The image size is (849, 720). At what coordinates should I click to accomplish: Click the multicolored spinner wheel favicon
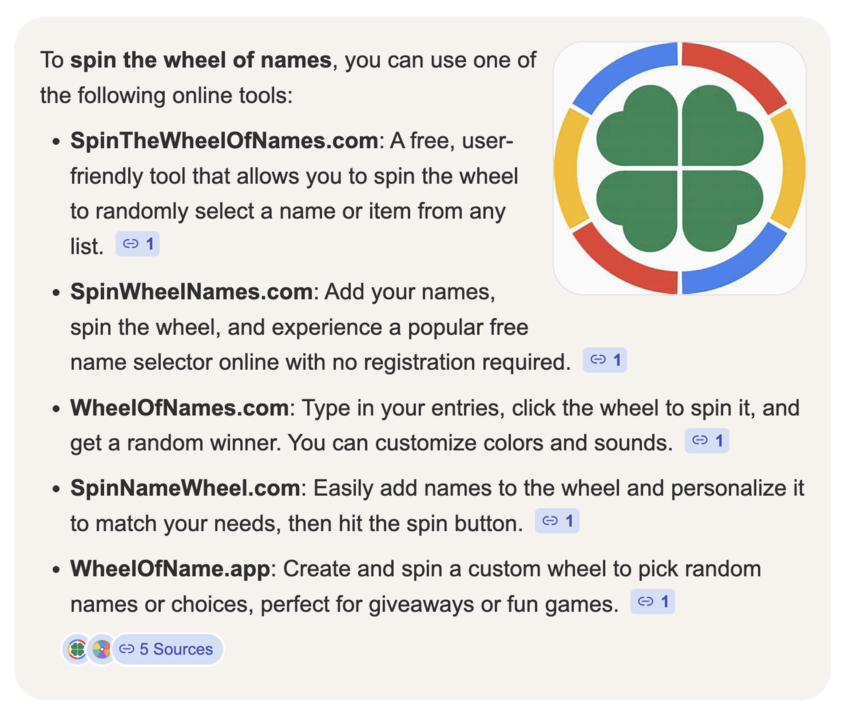click(101, 649)
